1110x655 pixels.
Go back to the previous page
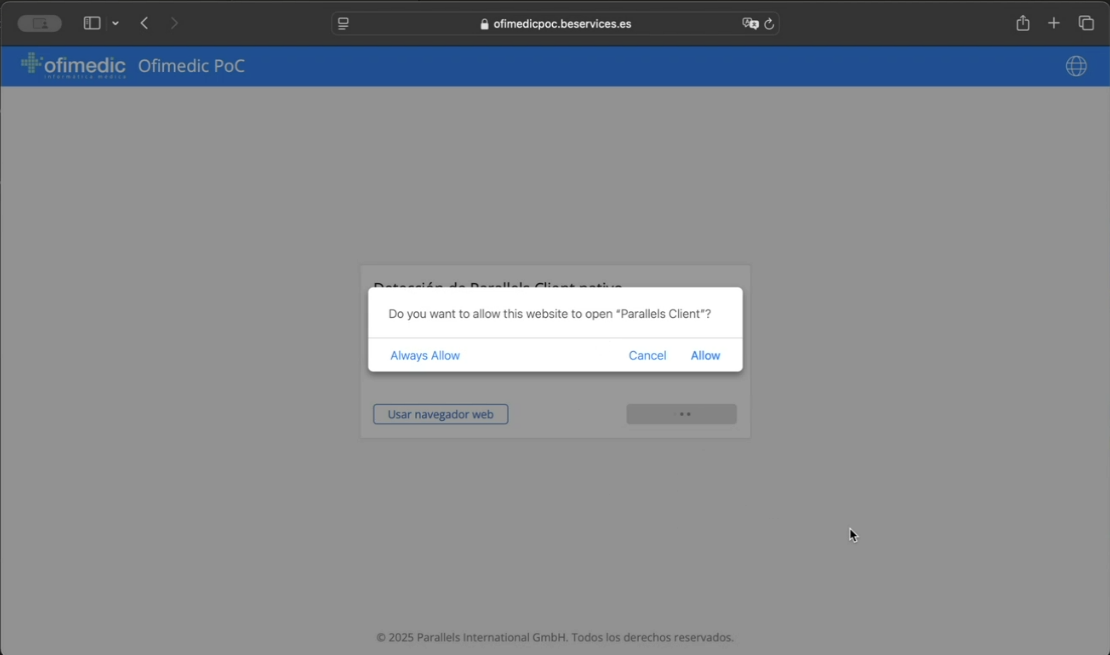(x=144, y=23)
